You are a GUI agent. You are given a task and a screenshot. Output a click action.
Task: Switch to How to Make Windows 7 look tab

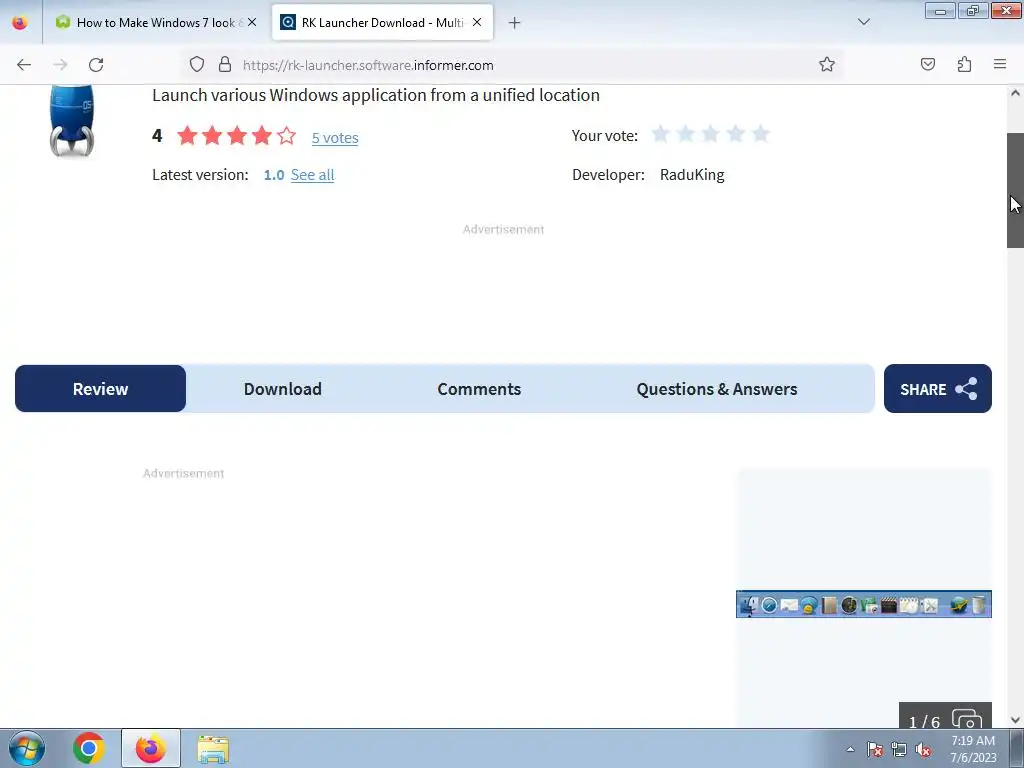pos(157,23)
